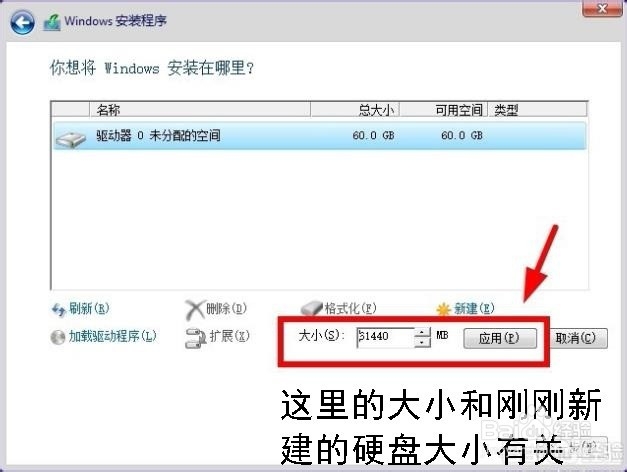Apply the partition size with 应用(P)
Image resolution: width=627 pixels, height=472 pixels.
coord(500,338)
